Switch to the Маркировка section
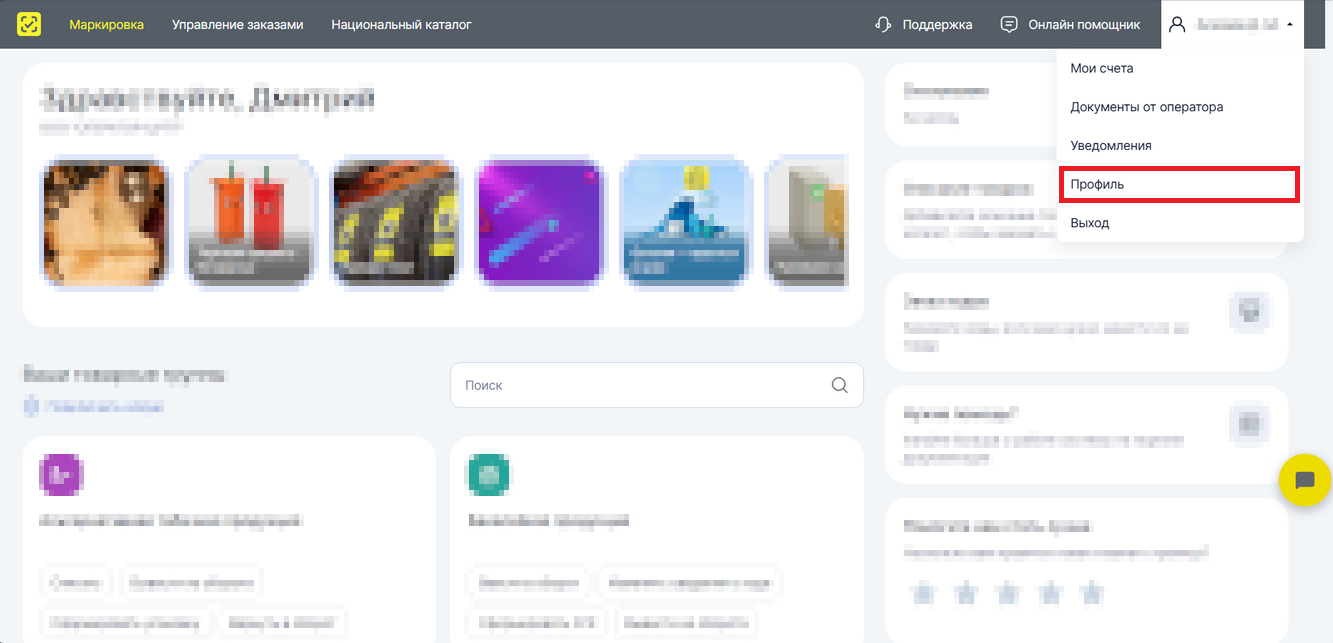 (x=107, y=24)
